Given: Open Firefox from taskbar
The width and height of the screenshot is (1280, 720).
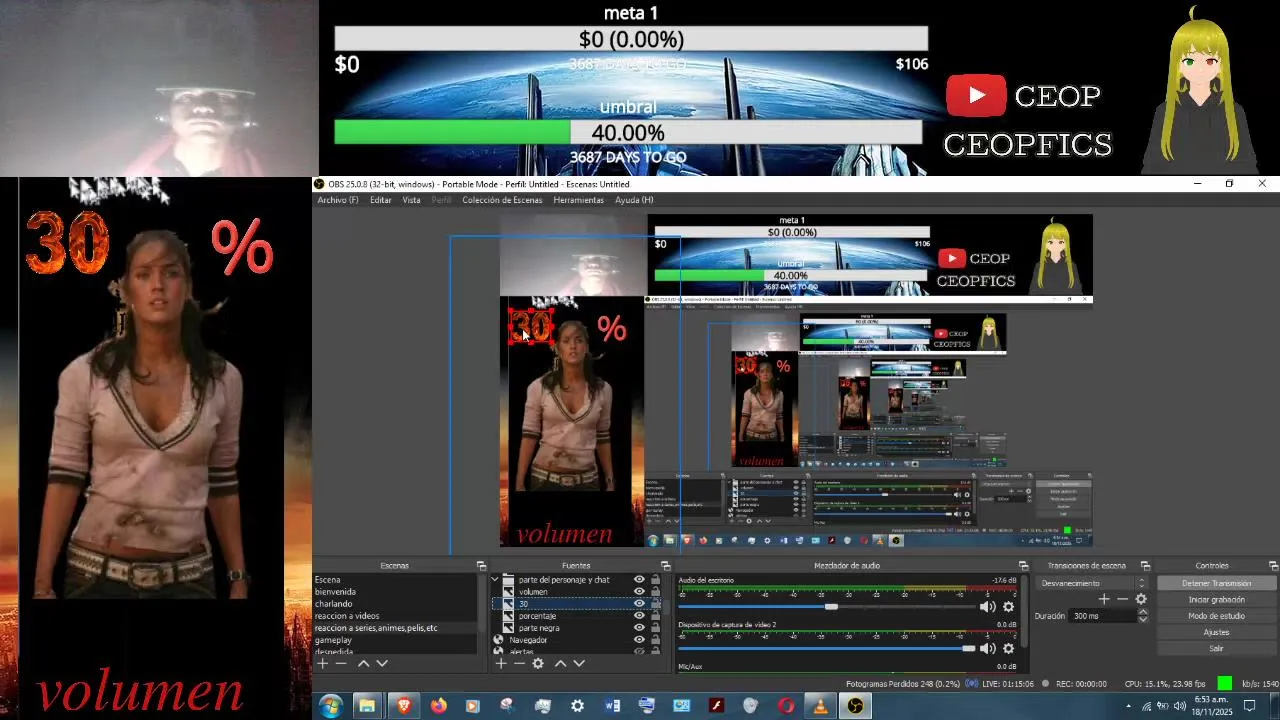Looking at the screenshot, I should (438, 706).
